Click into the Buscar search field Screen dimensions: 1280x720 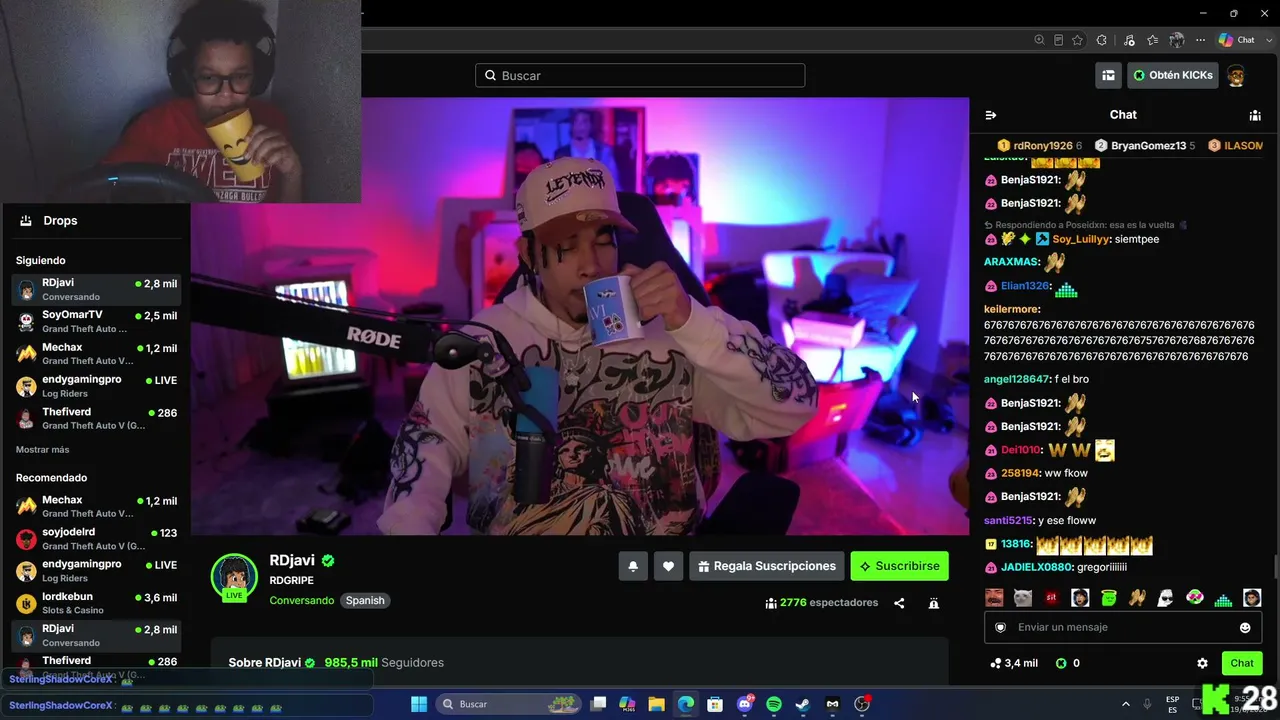(x=640, y=75)
